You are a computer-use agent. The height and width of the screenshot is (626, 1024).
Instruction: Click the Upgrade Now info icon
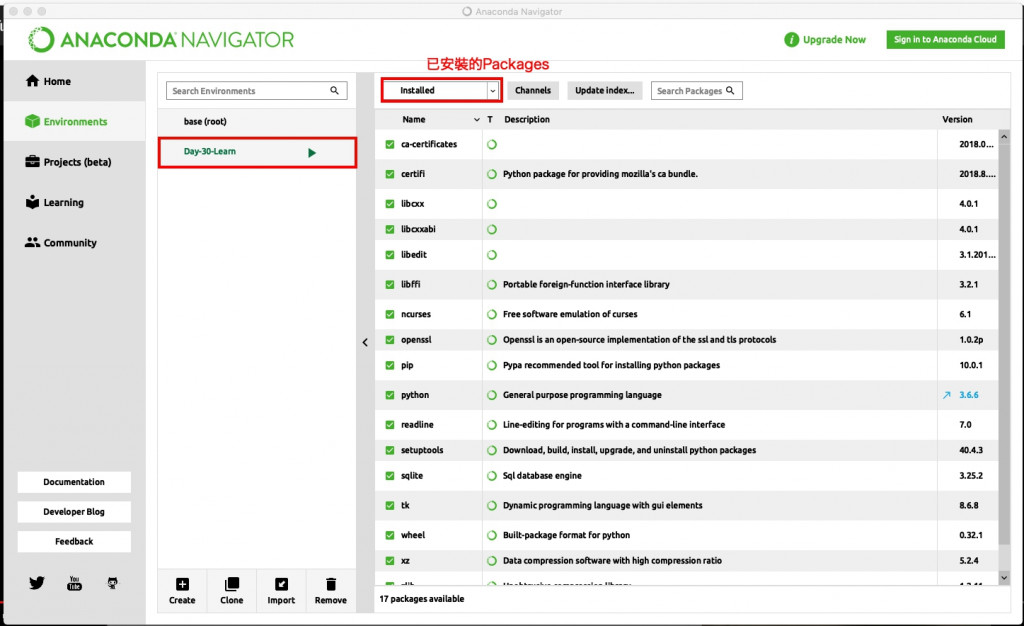(791, 40)
